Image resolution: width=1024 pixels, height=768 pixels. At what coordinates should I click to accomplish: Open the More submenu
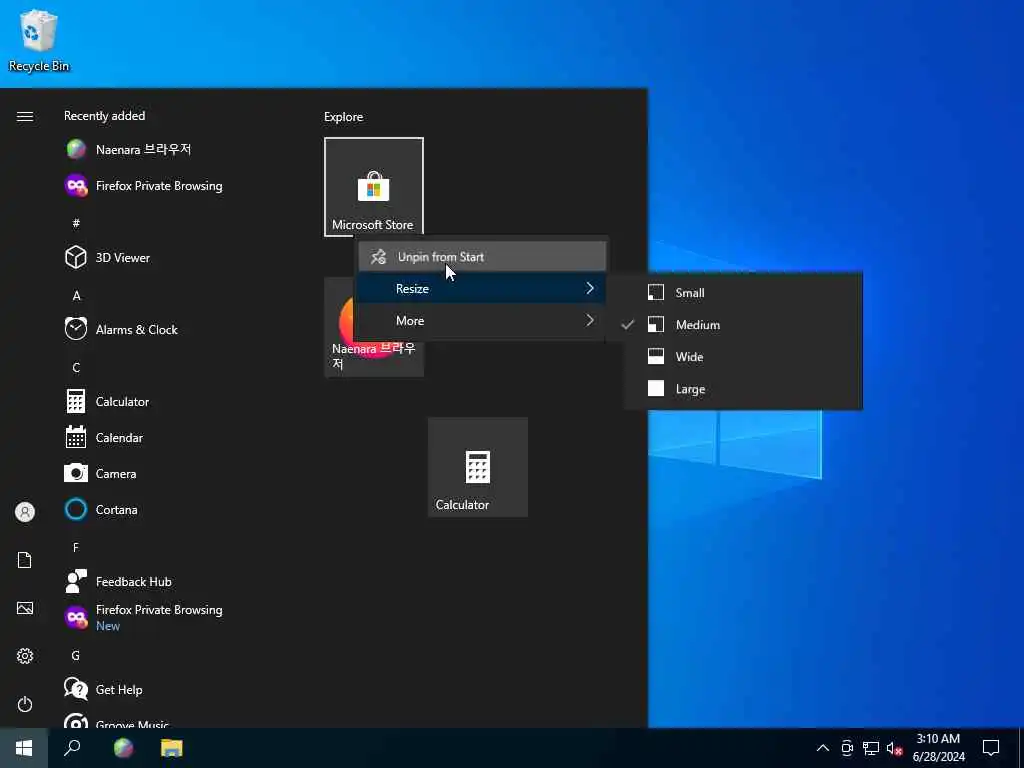coord(481,321)
